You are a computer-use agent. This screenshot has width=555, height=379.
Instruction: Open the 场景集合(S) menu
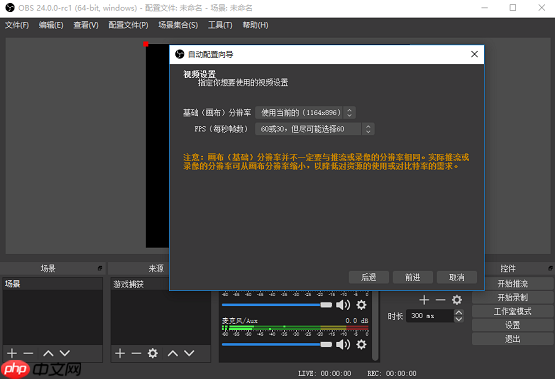click(178, 25)
